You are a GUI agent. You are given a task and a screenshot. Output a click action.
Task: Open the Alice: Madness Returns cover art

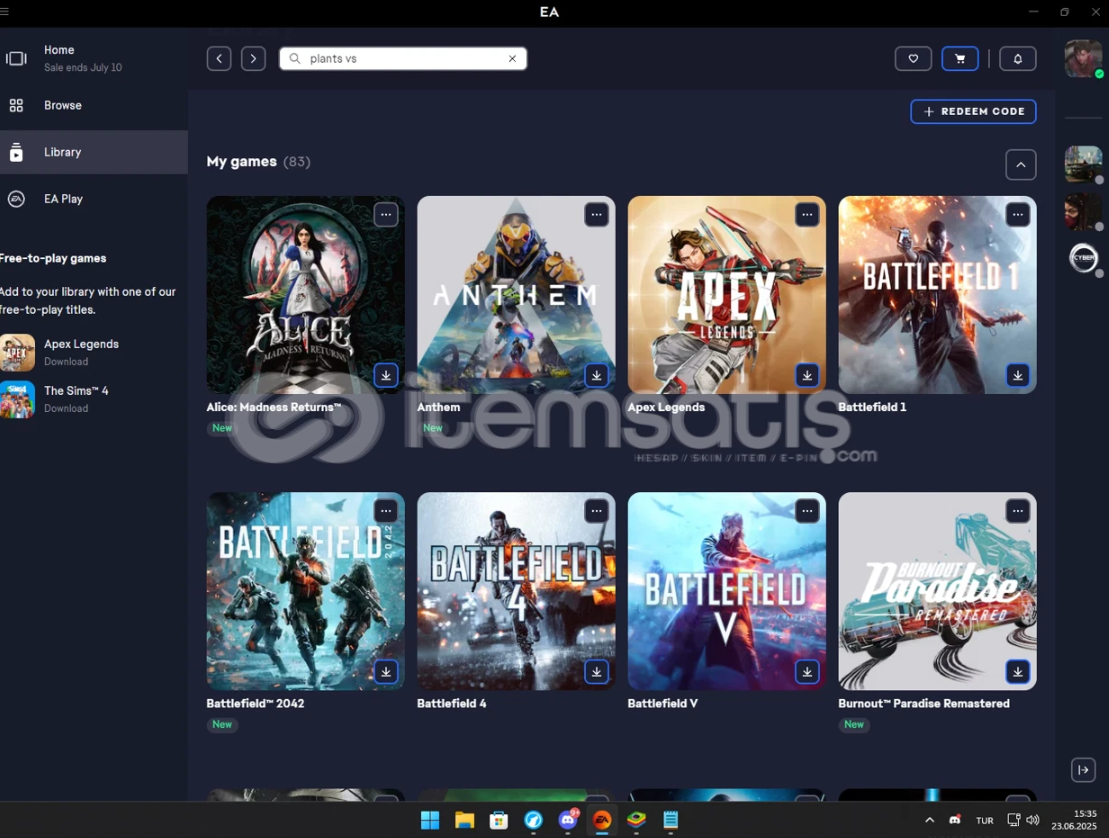306,295
